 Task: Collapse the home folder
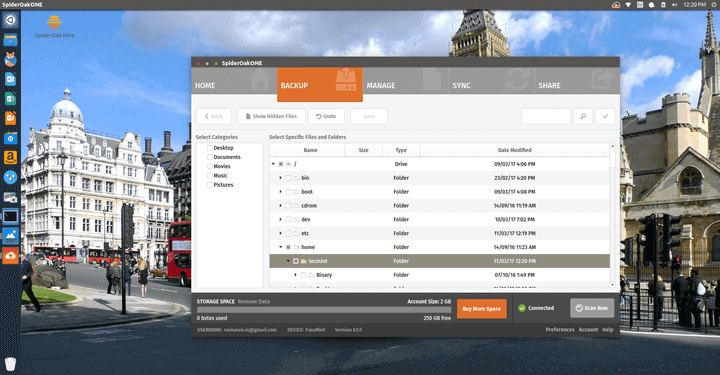tap(281, 247)
